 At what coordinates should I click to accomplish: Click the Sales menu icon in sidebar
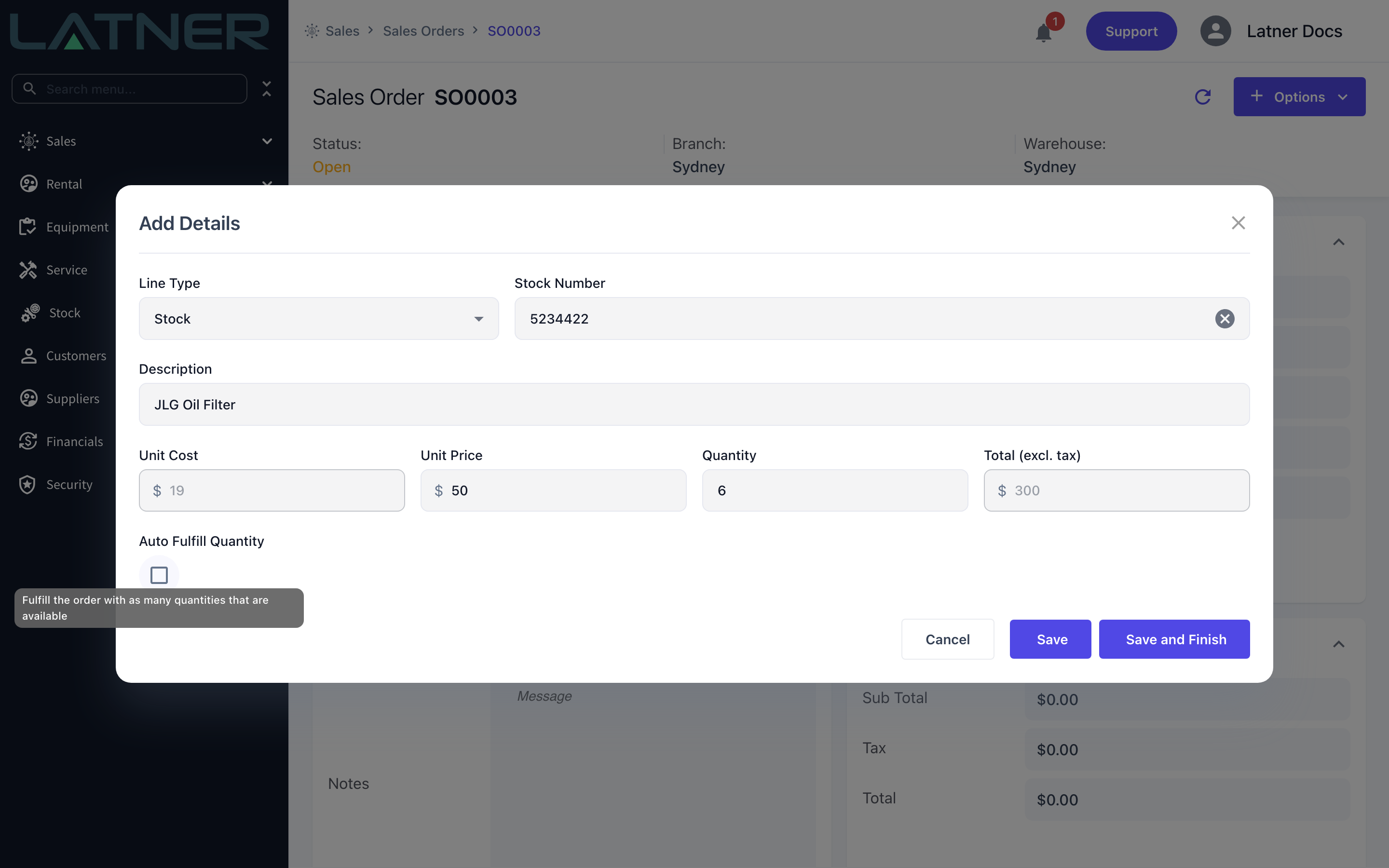tap(29, 141)
